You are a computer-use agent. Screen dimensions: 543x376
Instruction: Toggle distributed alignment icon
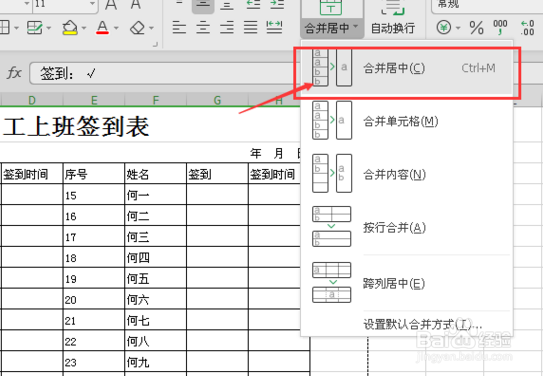coord(274,27)
